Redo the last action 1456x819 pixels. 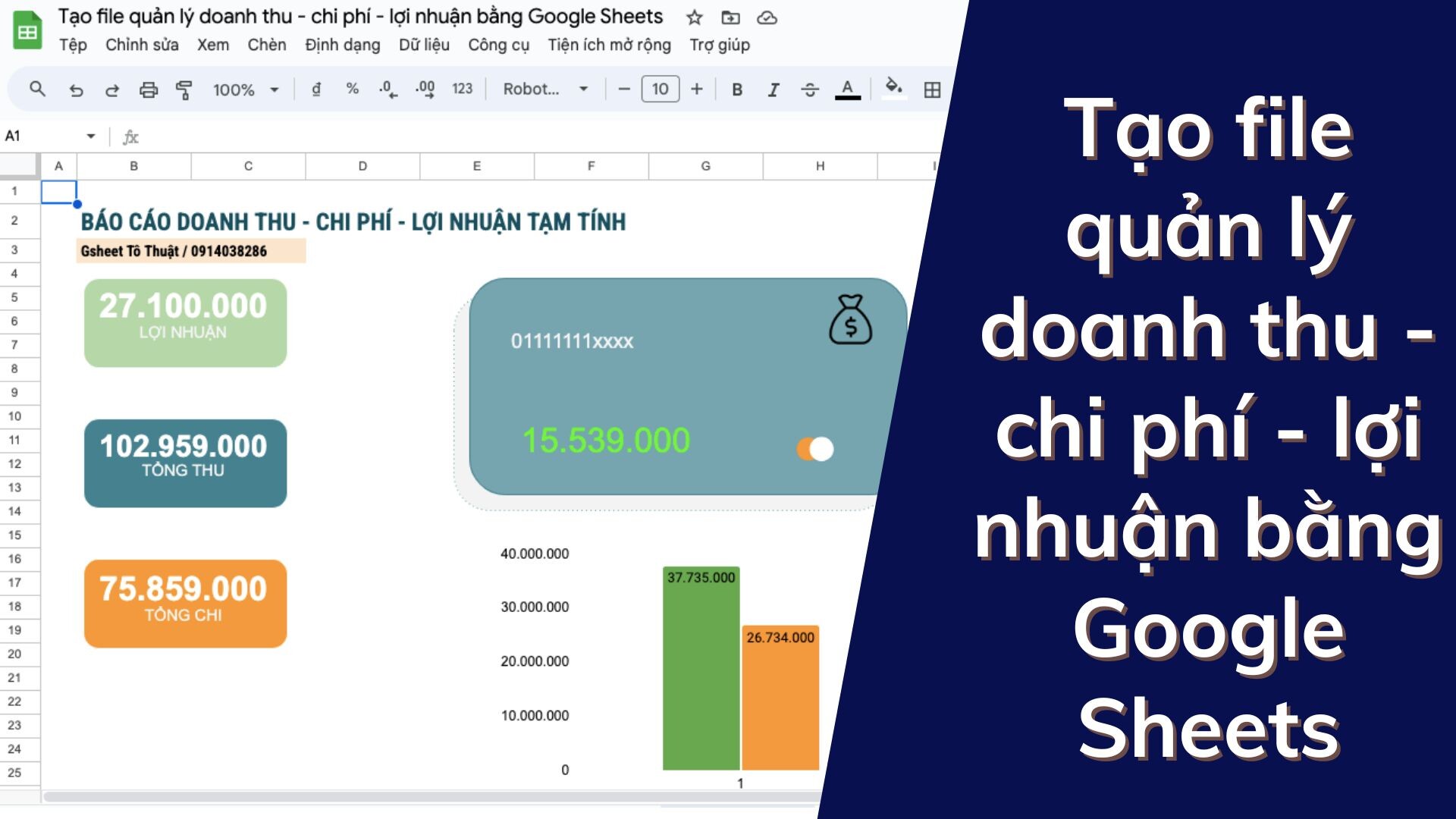tap(112, 89)
